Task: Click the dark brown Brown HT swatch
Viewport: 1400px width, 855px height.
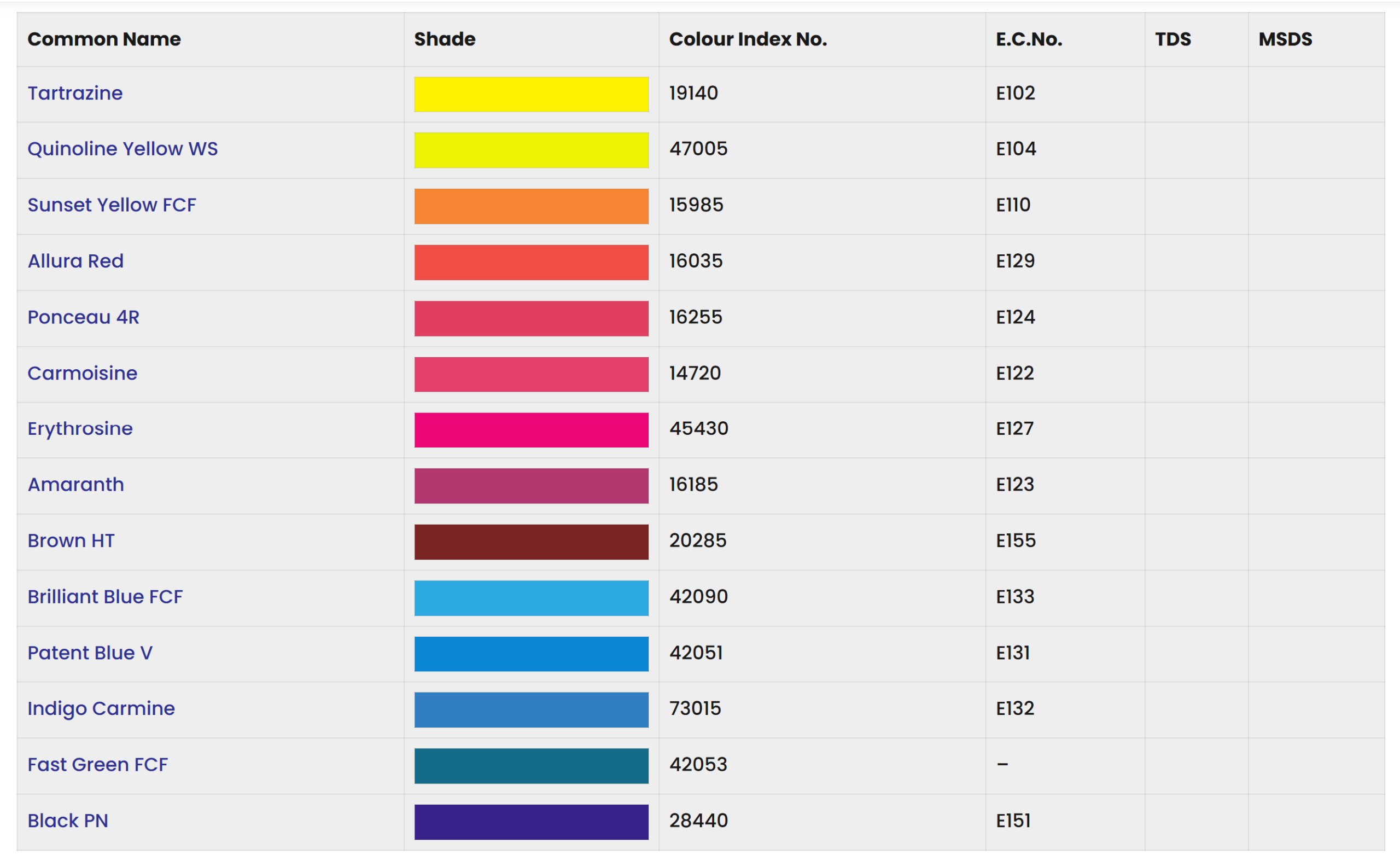Action: (x=531, y=542)
